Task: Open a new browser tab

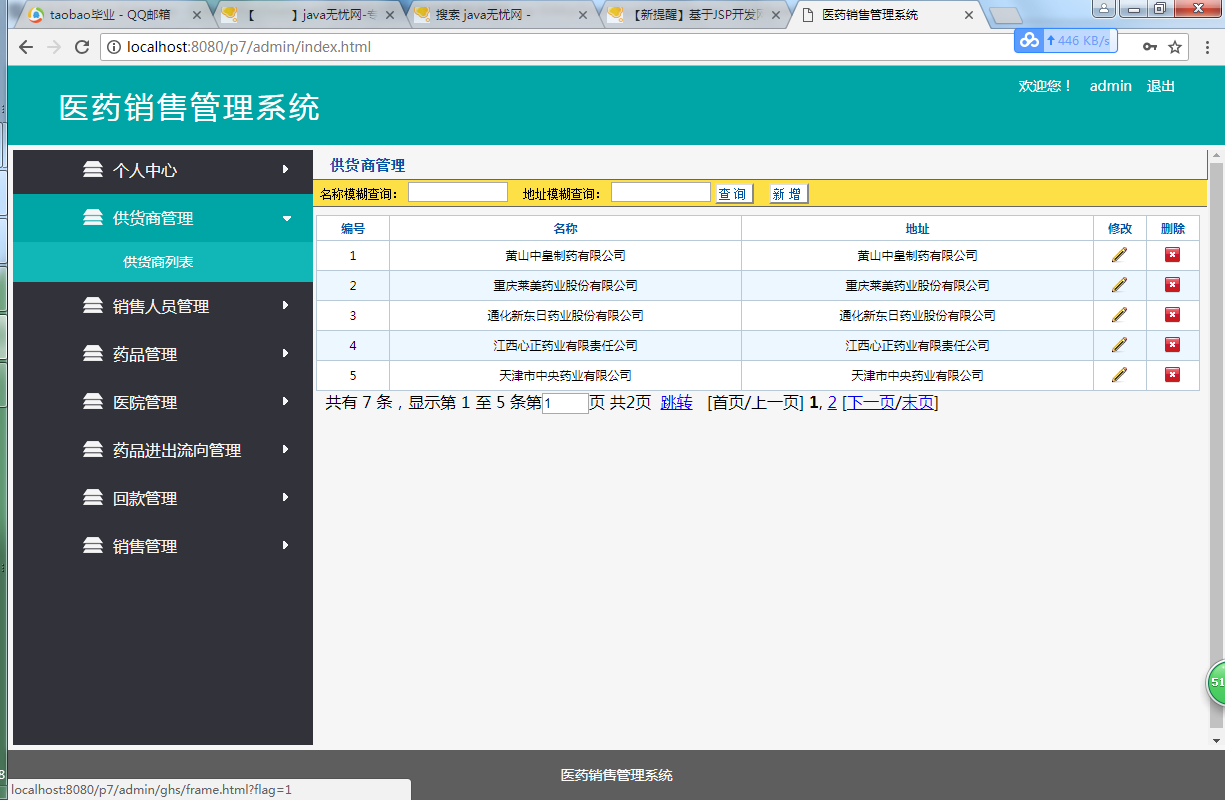Action: click(x=1006, y=16)
